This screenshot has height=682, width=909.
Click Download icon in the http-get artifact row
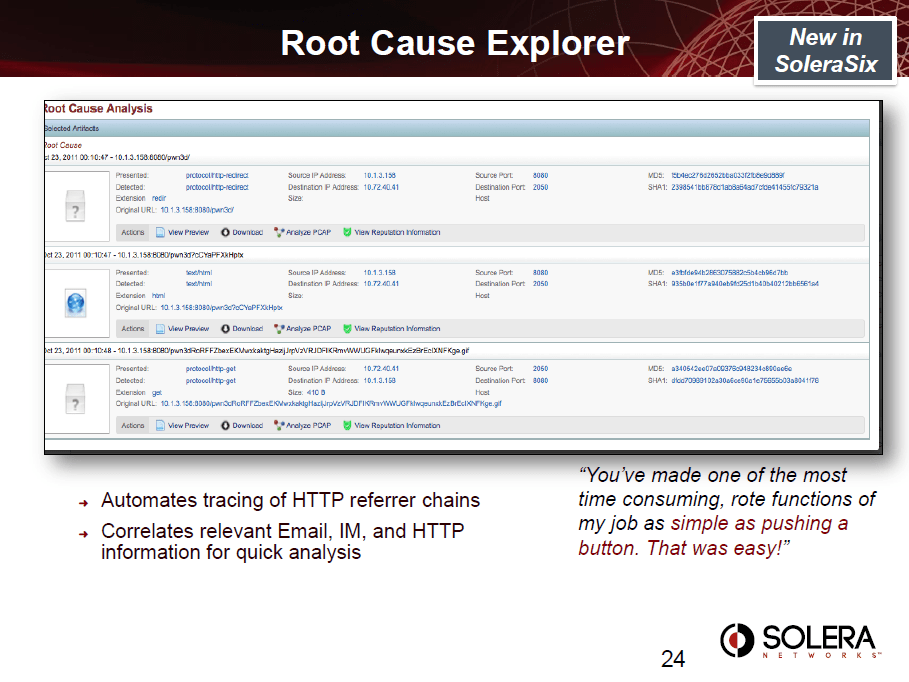pyautogui.click(x=226, y=426)
